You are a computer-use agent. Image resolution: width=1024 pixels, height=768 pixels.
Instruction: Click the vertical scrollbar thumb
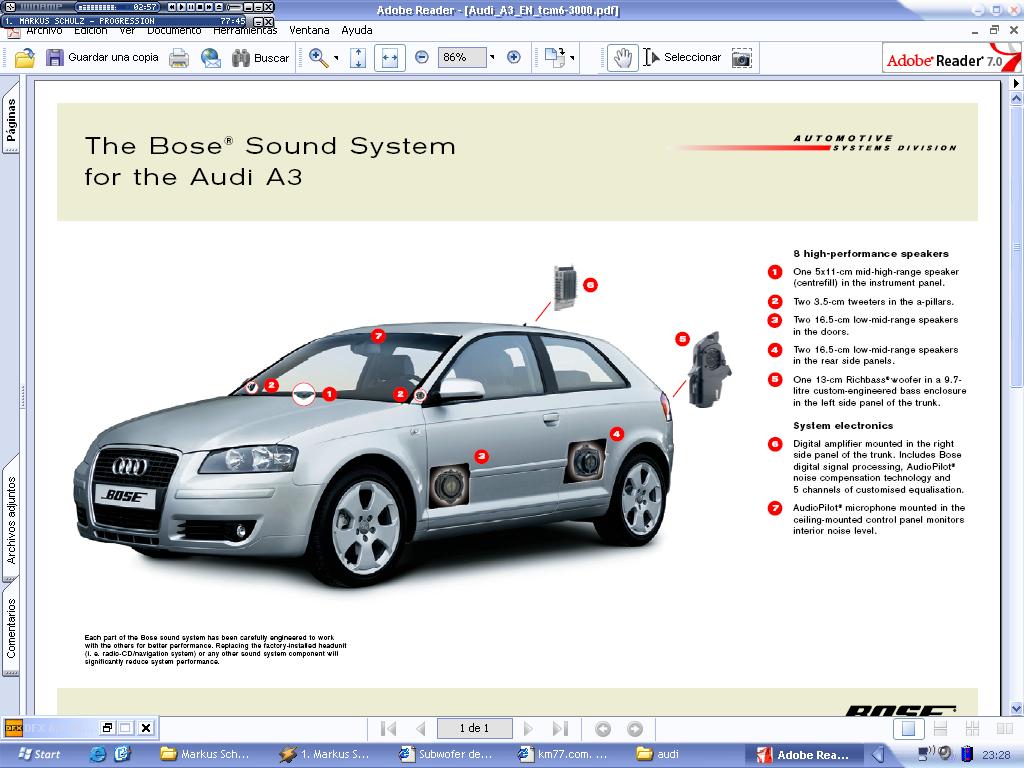click(1016, 247)
